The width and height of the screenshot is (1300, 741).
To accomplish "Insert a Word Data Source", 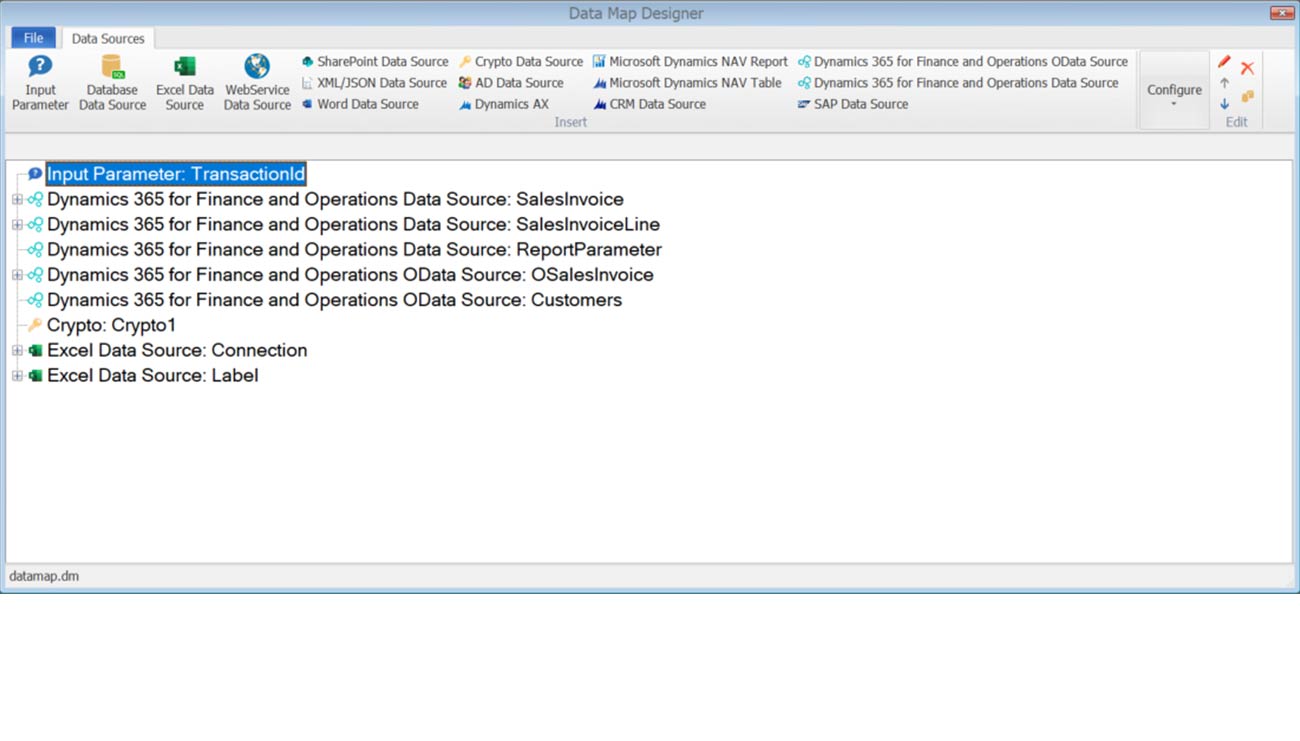I will [360, 104].
